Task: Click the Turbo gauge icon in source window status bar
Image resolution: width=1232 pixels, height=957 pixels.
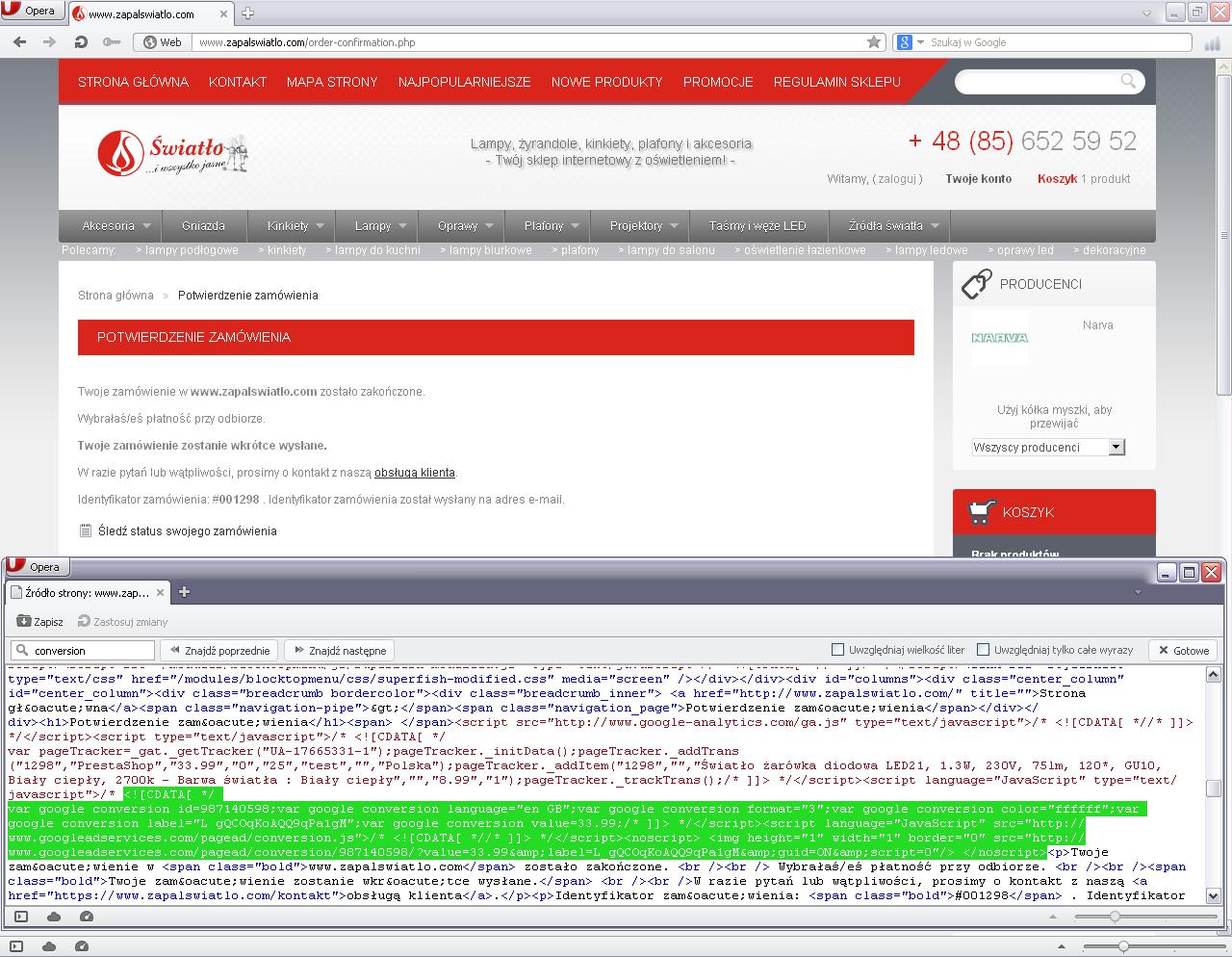Action: click(x=86, y=917)
